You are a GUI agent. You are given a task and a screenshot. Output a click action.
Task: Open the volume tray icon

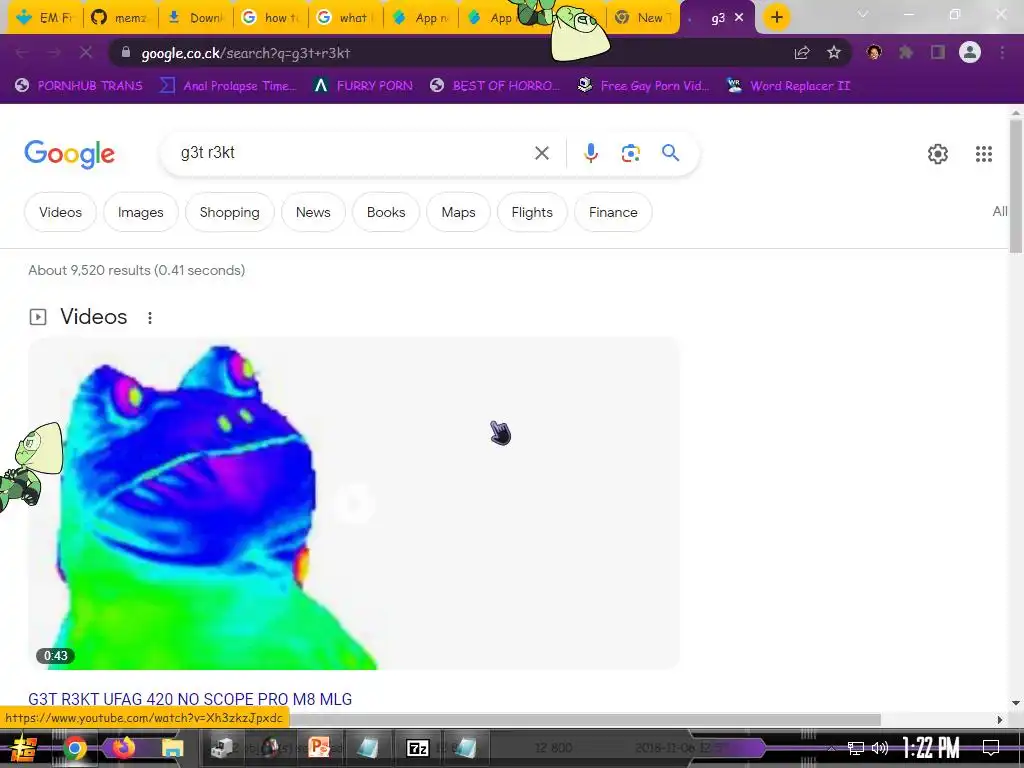click(x=880, y=748)
